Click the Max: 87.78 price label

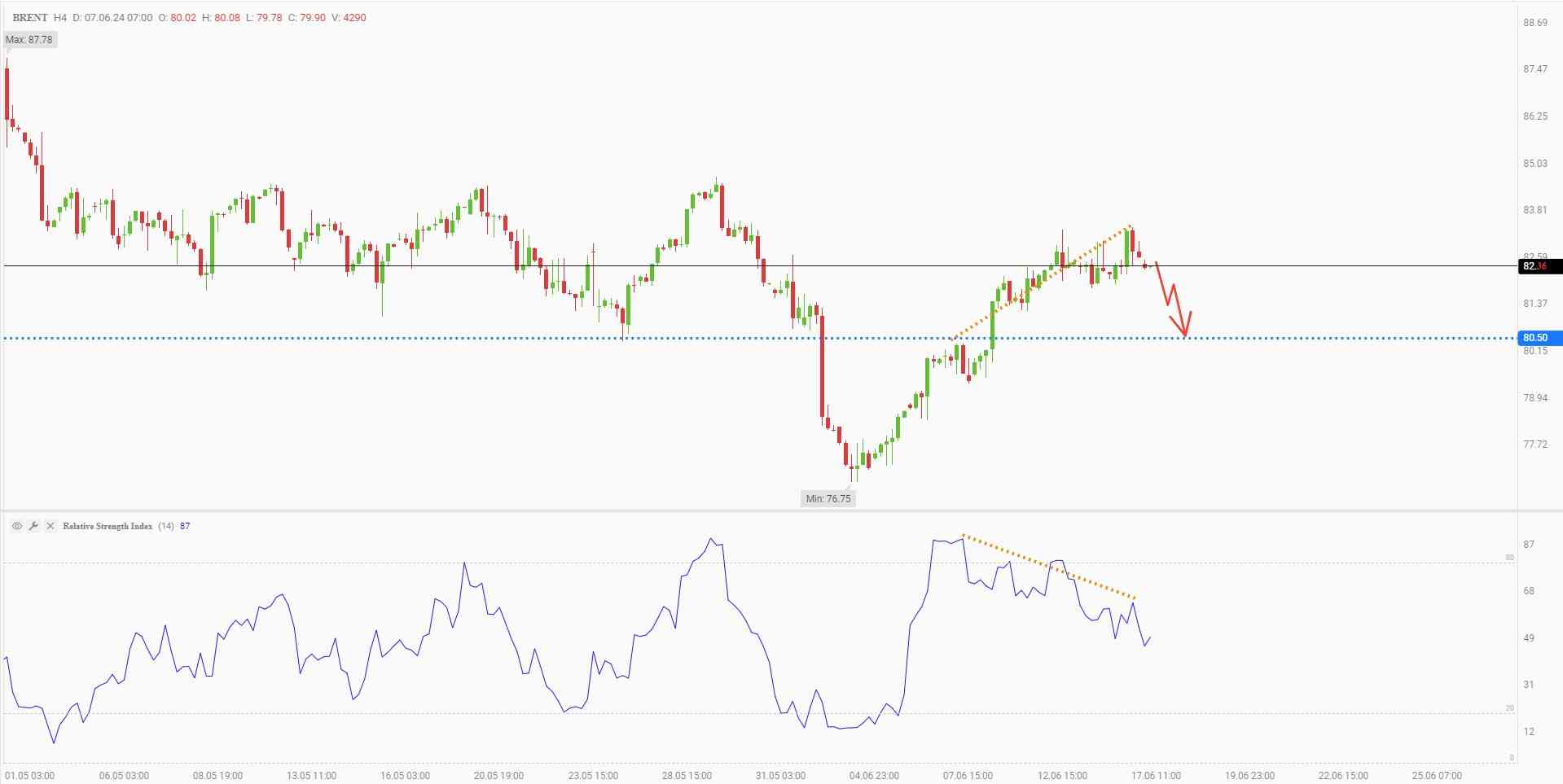(x=29, y=39)
